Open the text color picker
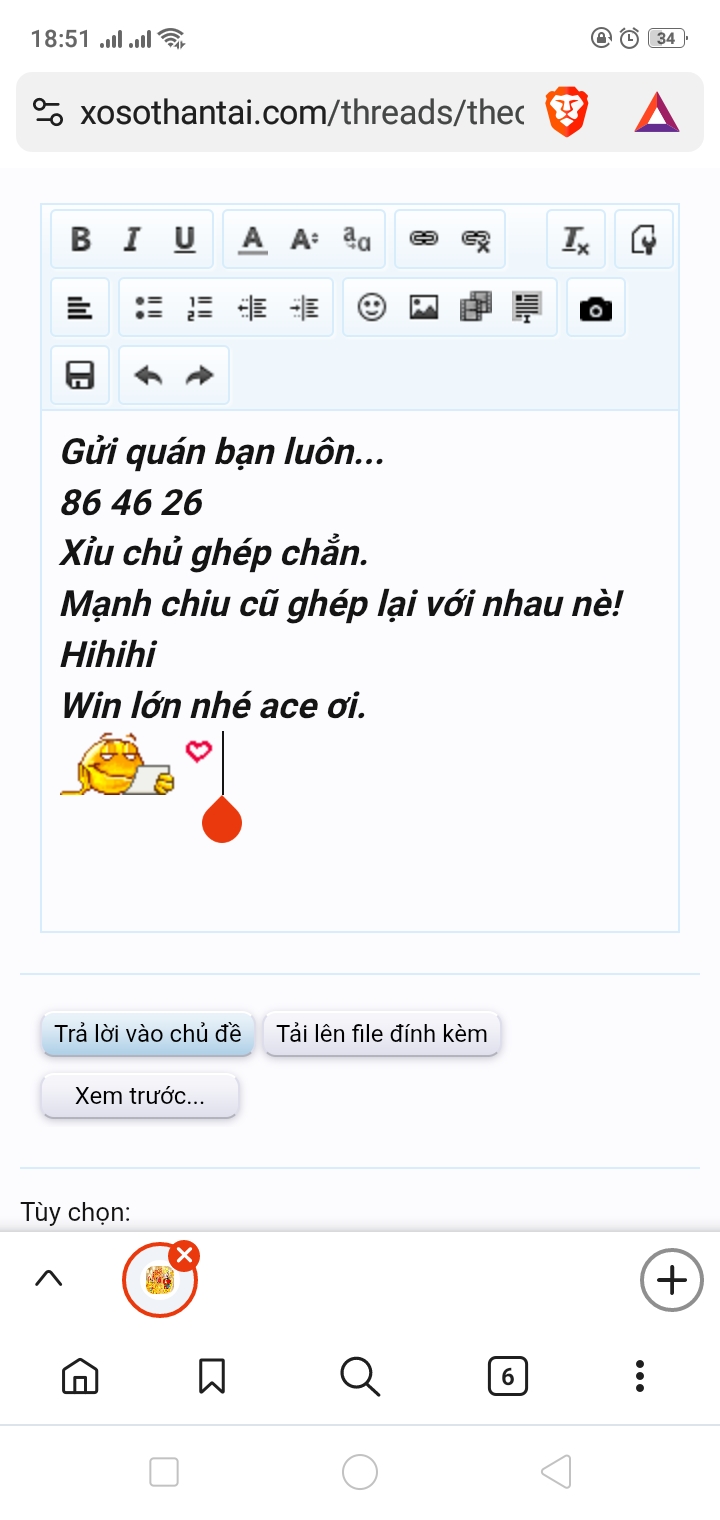The width and height of the screenshot is (720, 1520). 253,240
